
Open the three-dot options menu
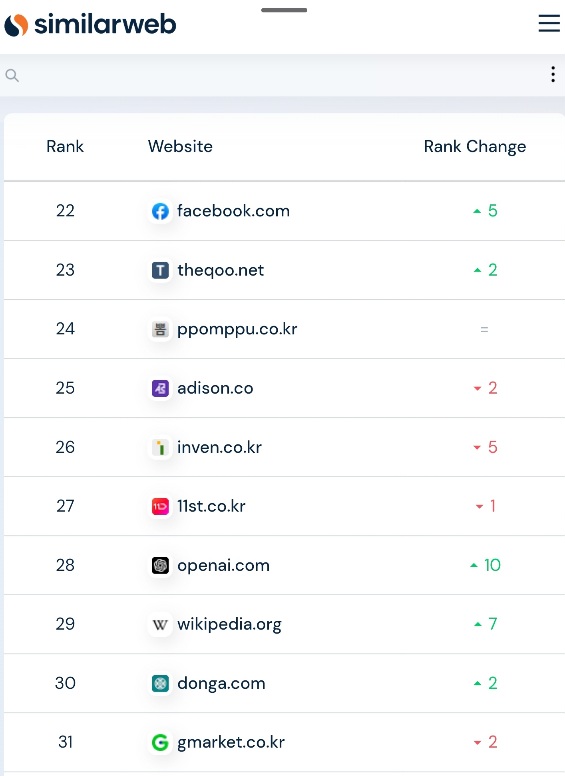[x=553, y=74]
